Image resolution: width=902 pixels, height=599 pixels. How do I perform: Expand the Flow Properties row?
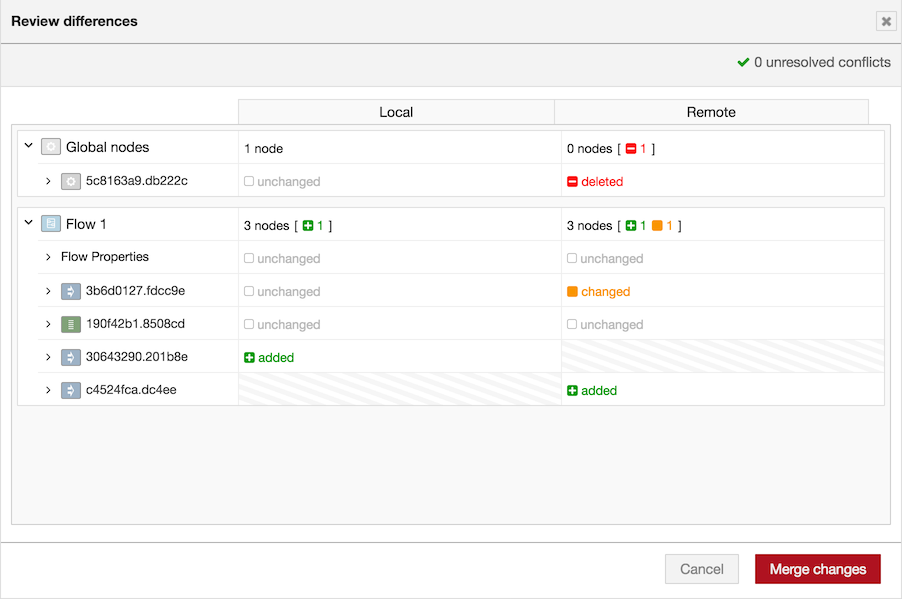point(48,257)
